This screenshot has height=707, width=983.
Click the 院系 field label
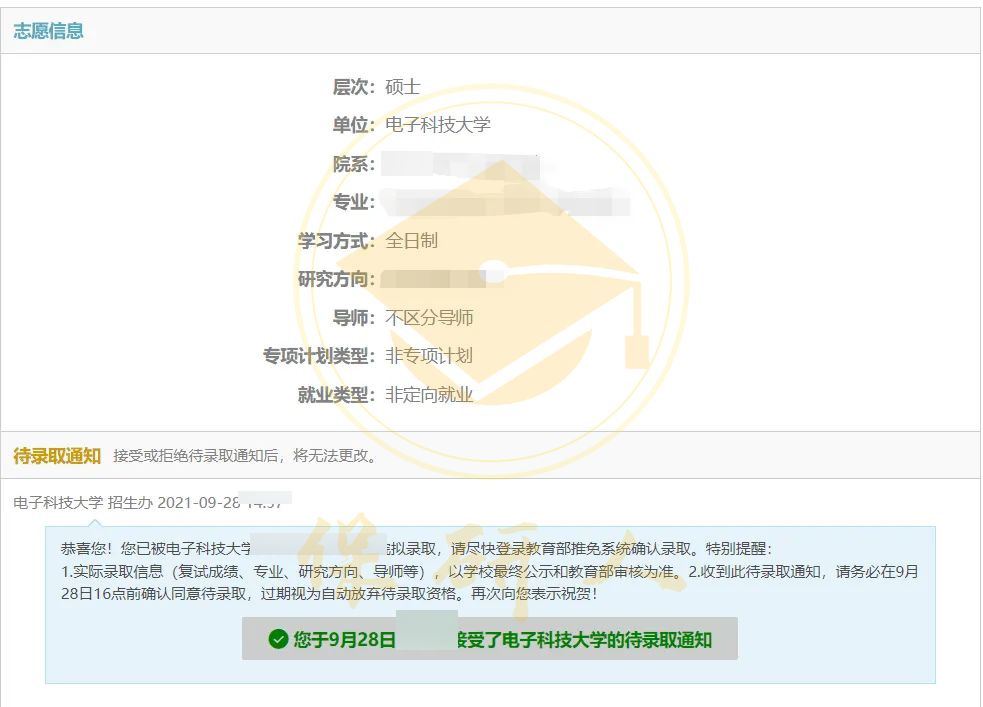tap(354, 164)
